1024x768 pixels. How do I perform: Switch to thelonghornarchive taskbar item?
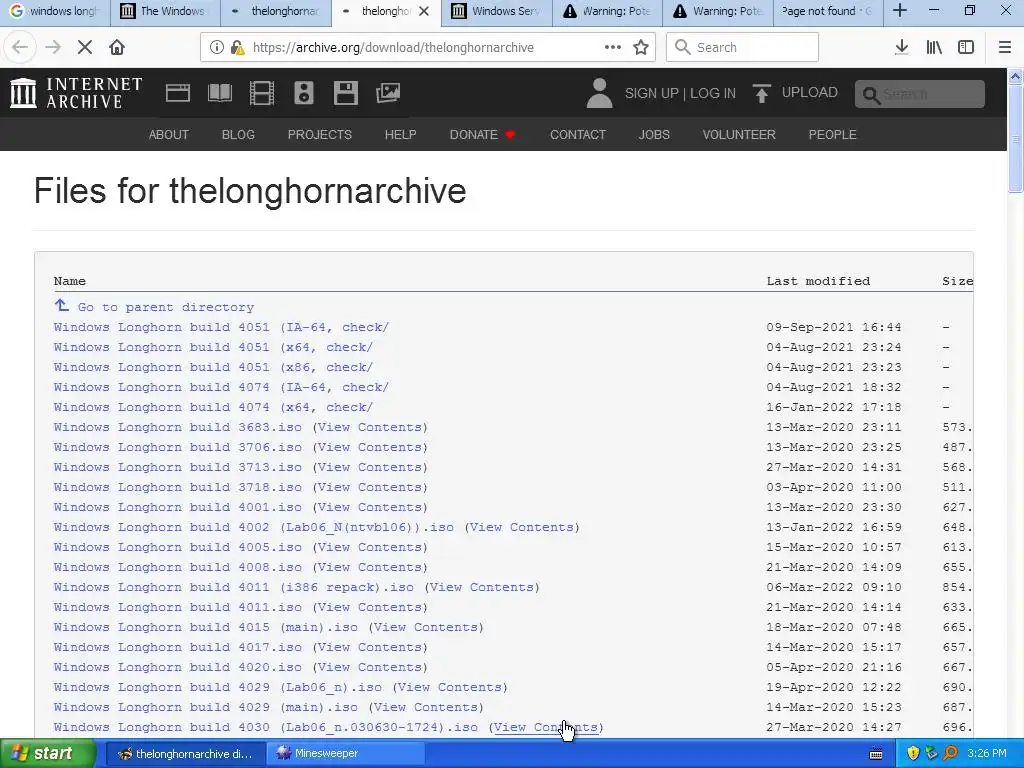tap(185, 753)
